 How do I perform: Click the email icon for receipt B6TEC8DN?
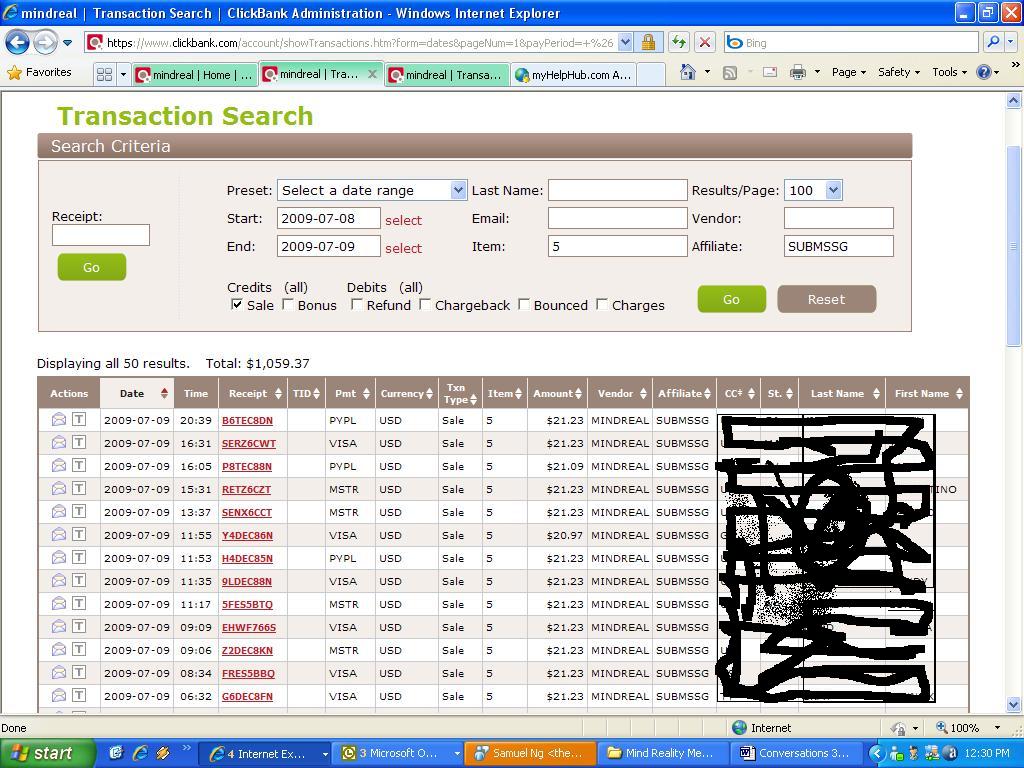[x=59, y=419]
